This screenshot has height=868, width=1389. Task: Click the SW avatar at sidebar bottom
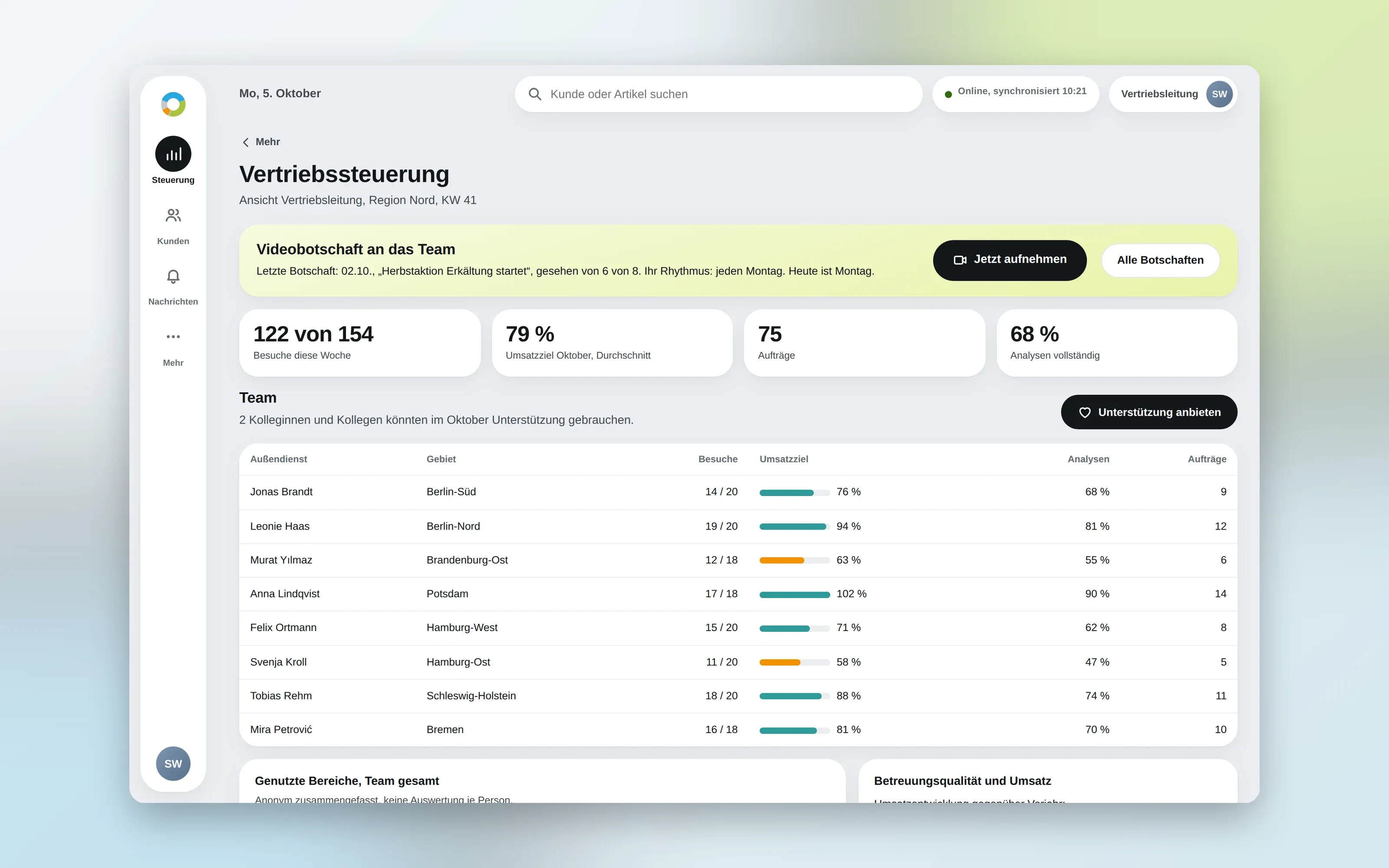[173, 763]
